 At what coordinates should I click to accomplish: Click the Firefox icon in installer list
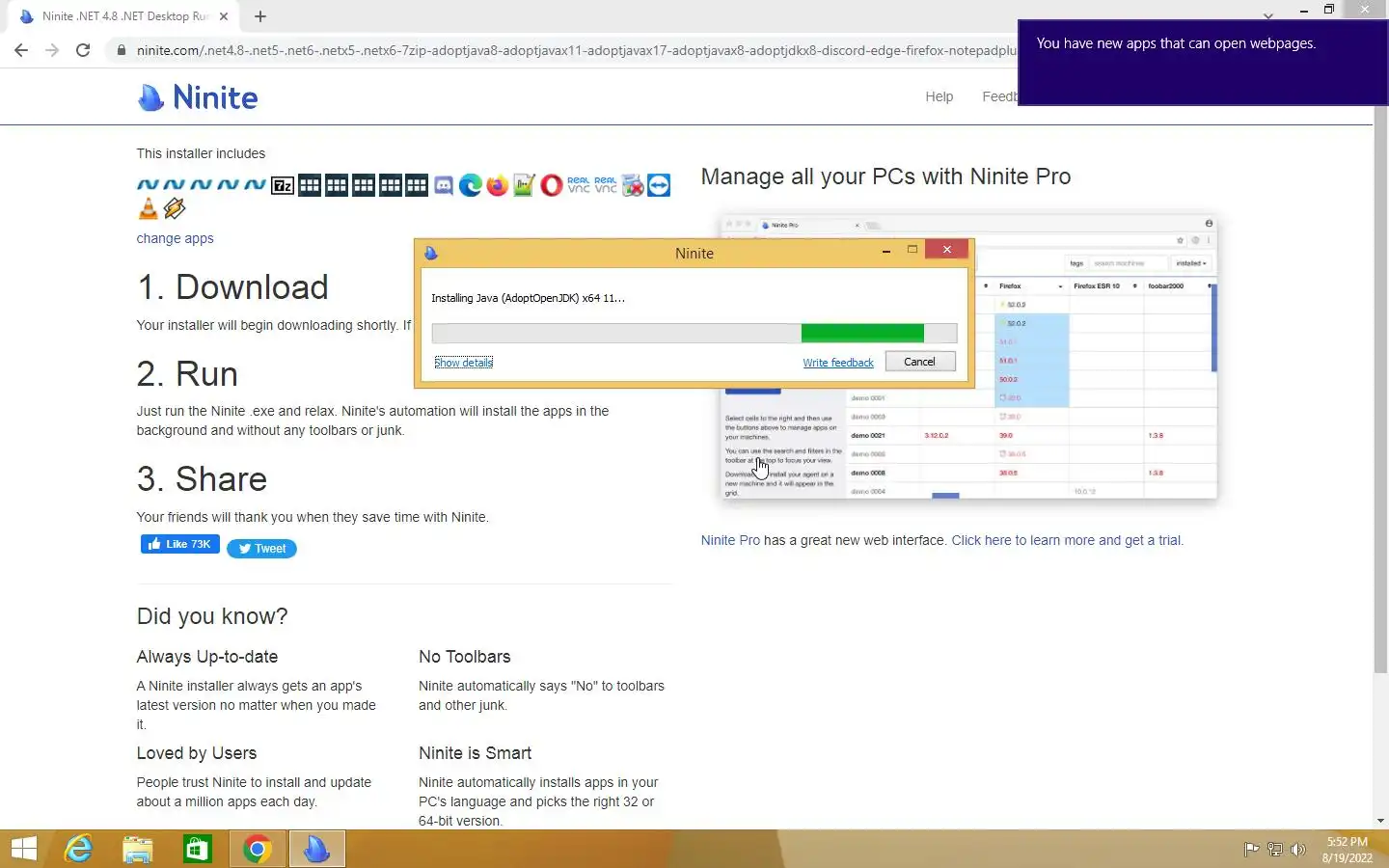coord(498,185)
